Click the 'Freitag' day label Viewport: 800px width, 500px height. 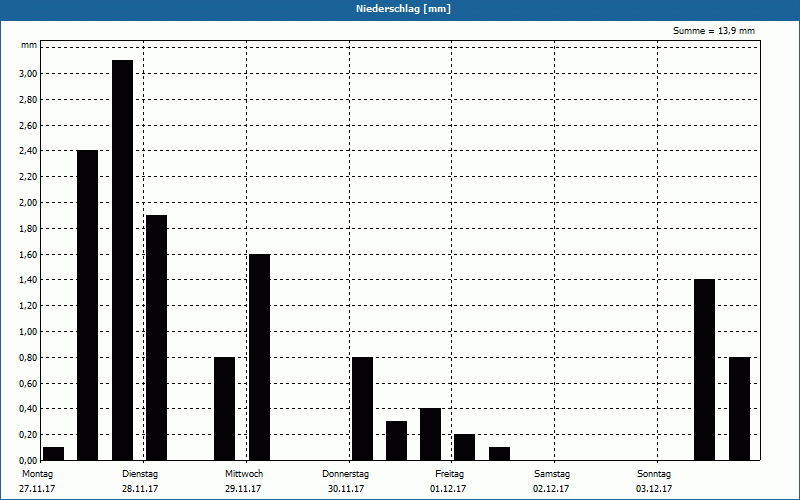click(449, 474)
